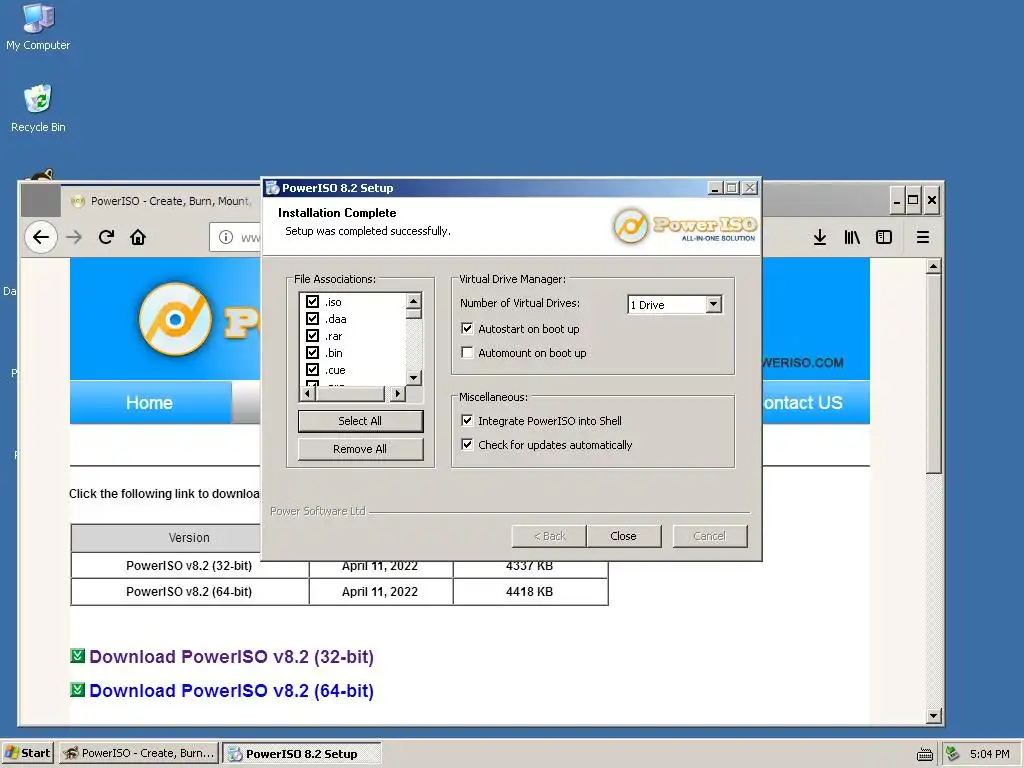Viewport: 1024px width, 768px height.
Task: Enable Automount on boot up
Action: point(467,353)
